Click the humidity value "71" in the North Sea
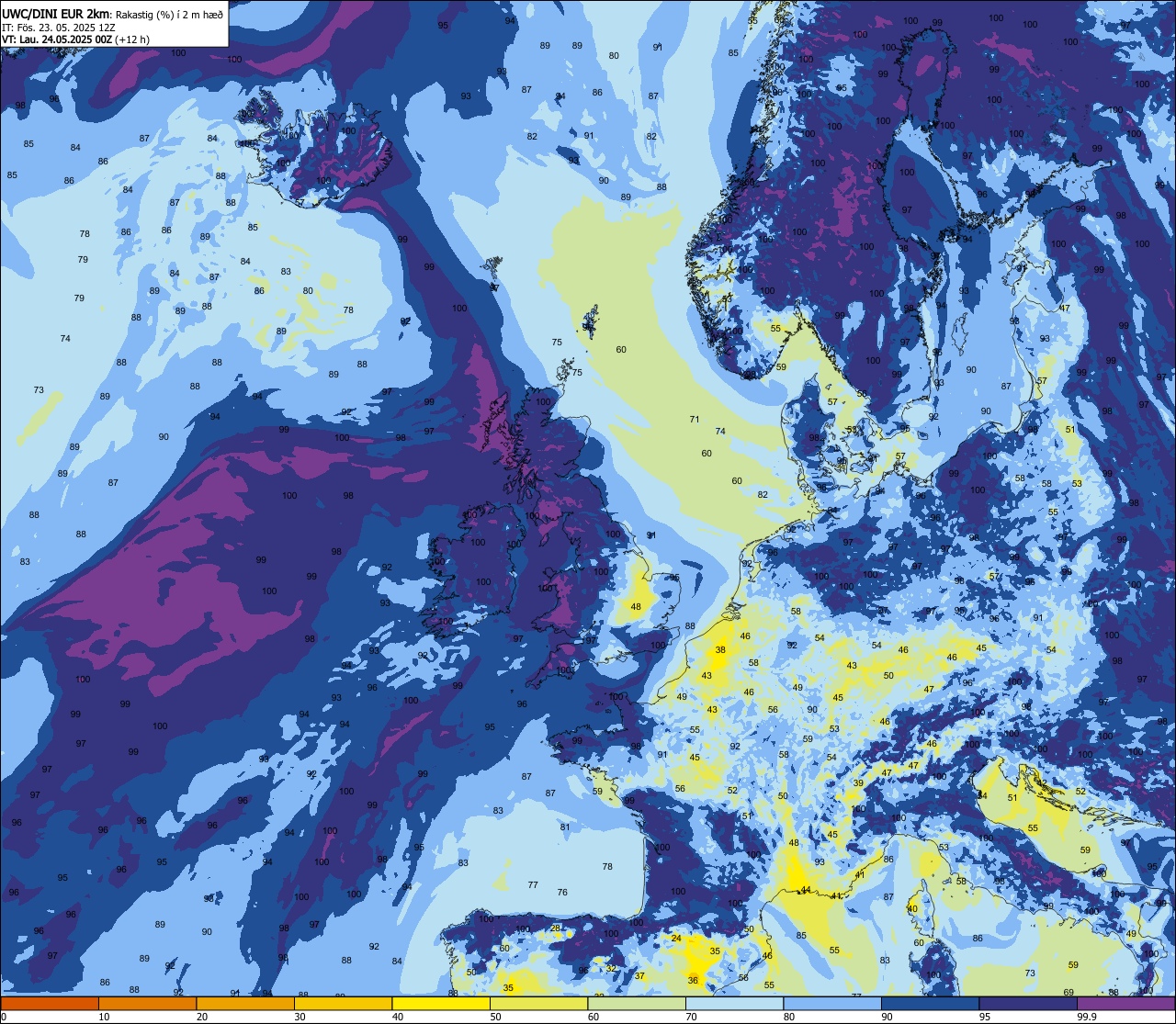The height and width of the screenshot is (1024, 1176). pyautogui.click(x=695, y=419)
